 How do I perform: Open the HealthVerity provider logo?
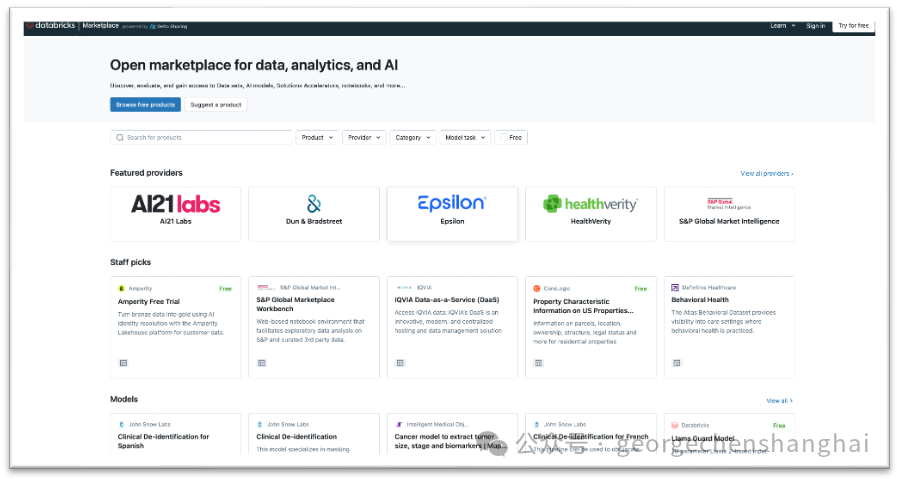(590, 204)
